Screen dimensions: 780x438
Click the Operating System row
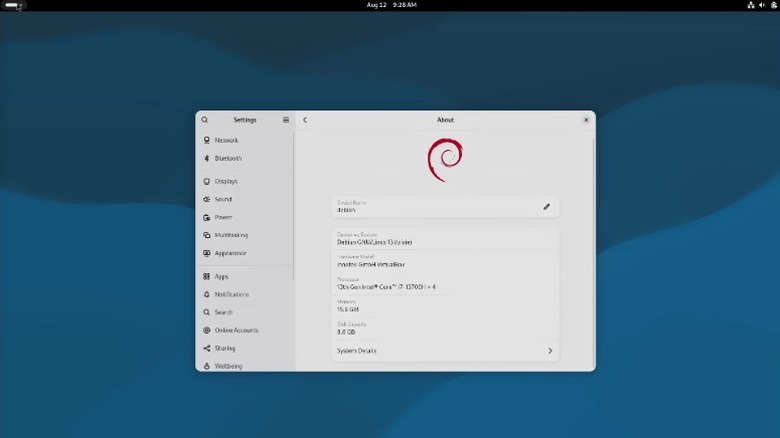point(445,238)
